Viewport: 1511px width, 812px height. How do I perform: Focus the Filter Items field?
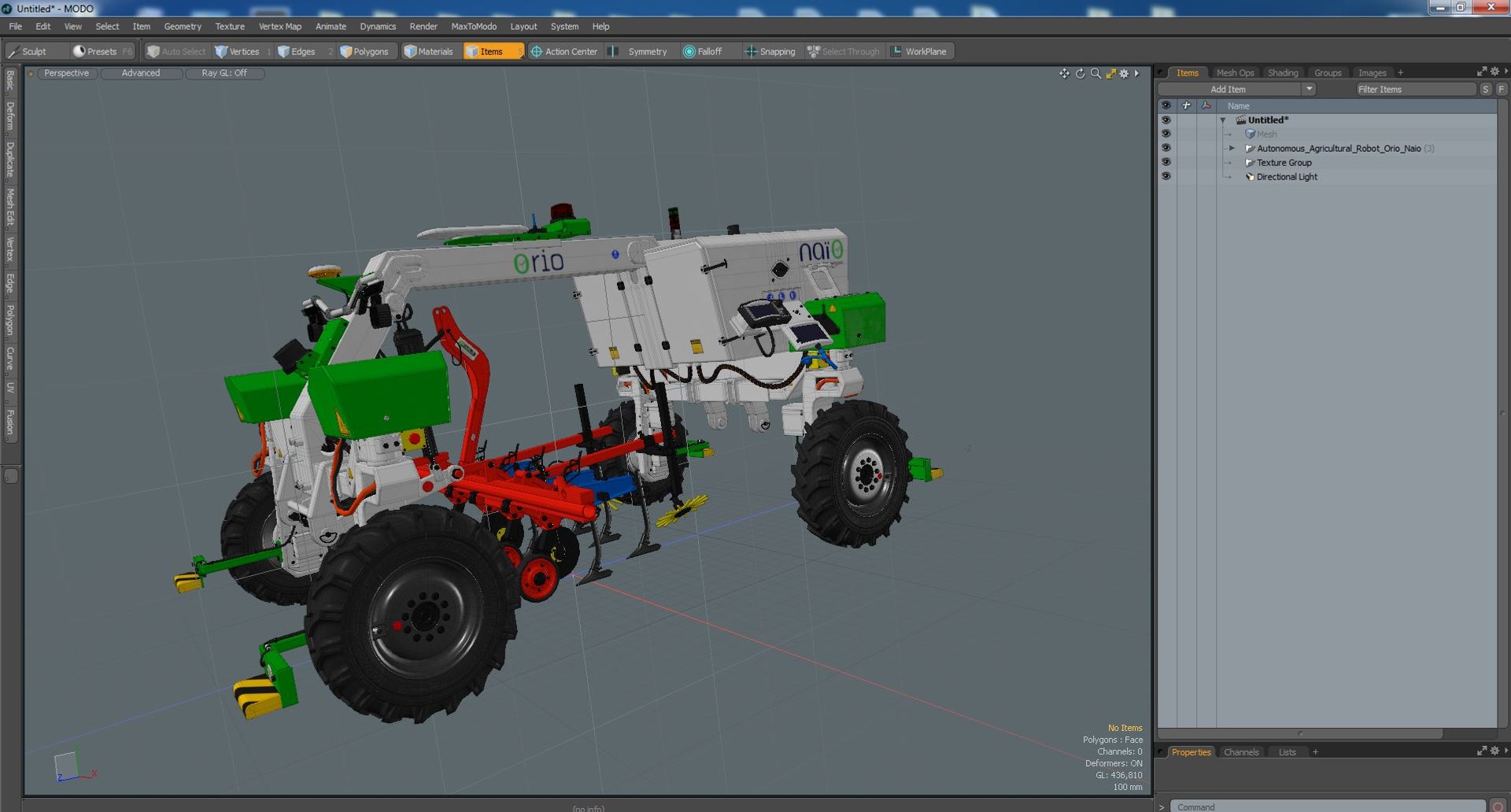[x=1416, y=89]
